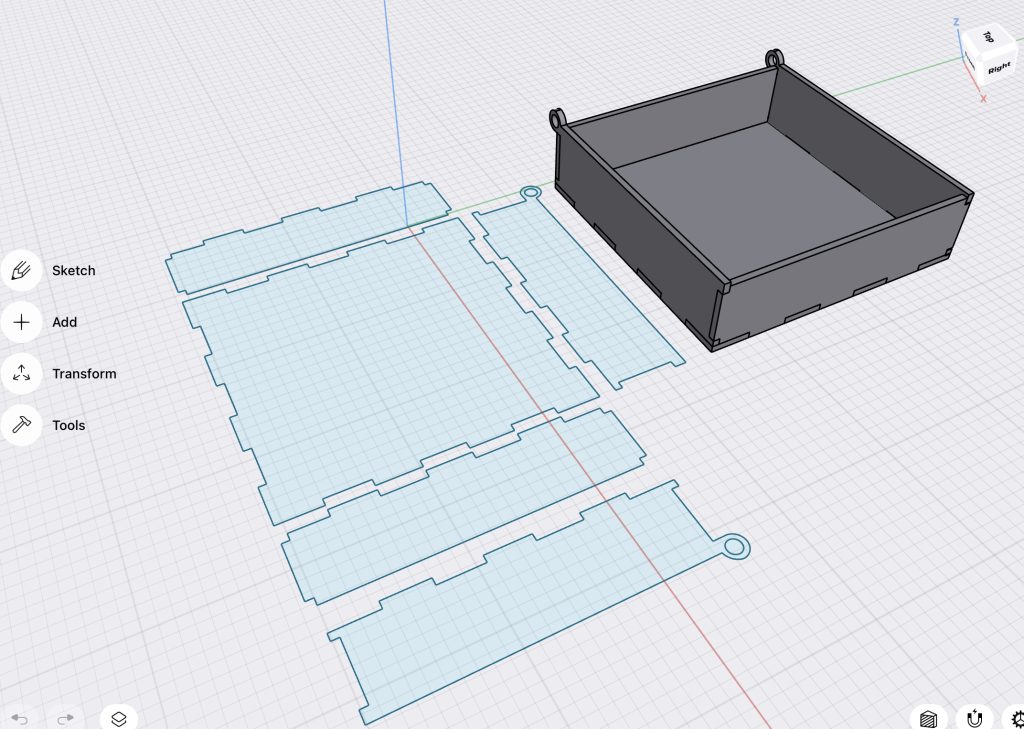Click the Transform label in left menu

tap(84, 374)
